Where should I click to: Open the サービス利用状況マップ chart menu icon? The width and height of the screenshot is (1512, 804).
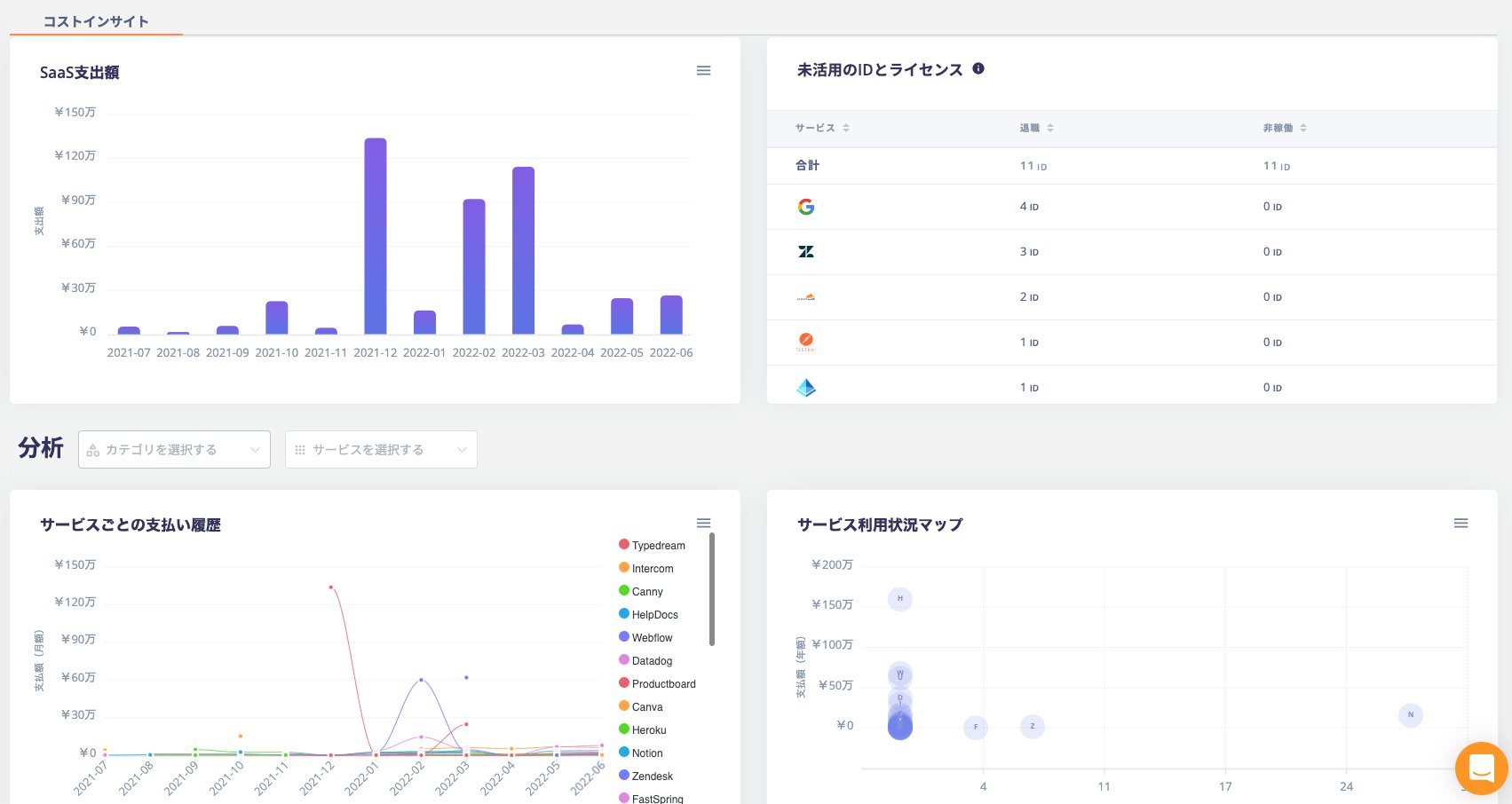point(1461,524)
